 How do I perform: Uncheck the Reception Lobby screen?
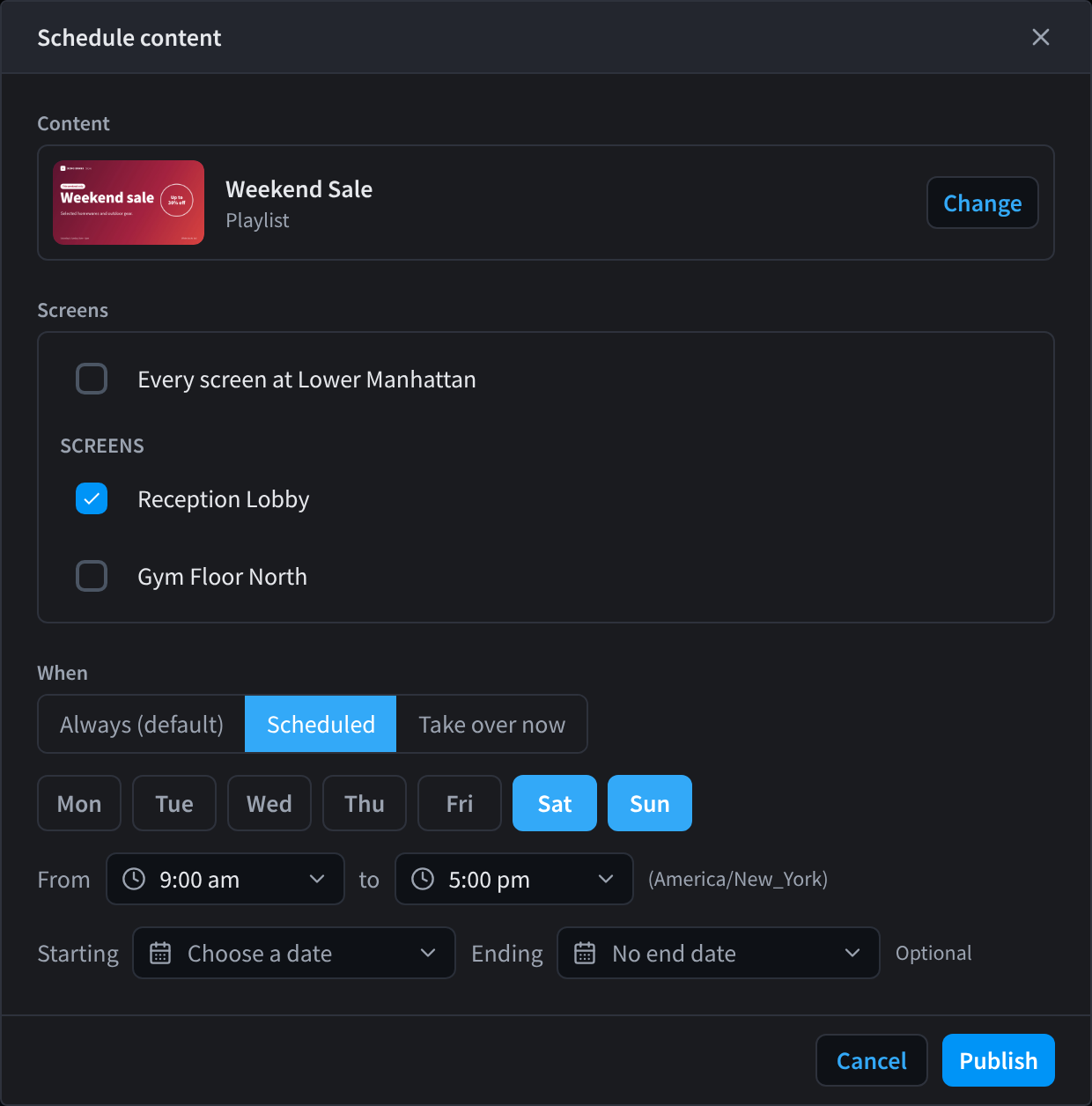tap(92, 498)
